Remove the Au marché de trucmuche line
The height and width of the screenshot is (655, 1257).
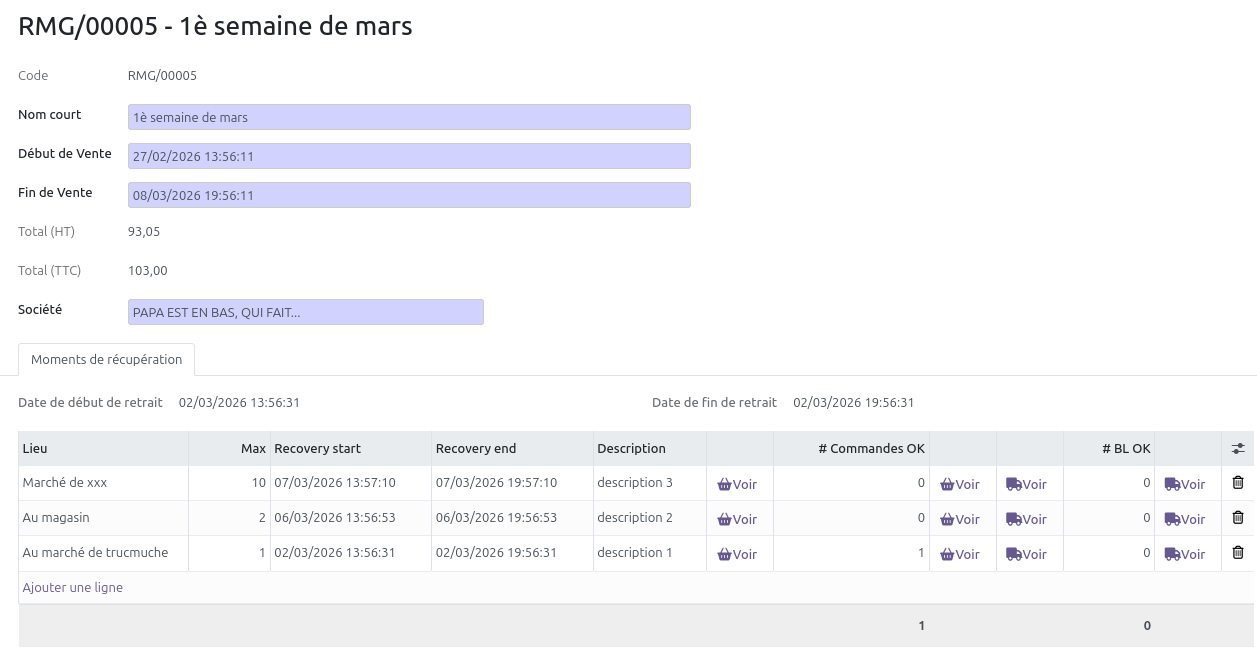(x=1238, y=553)
